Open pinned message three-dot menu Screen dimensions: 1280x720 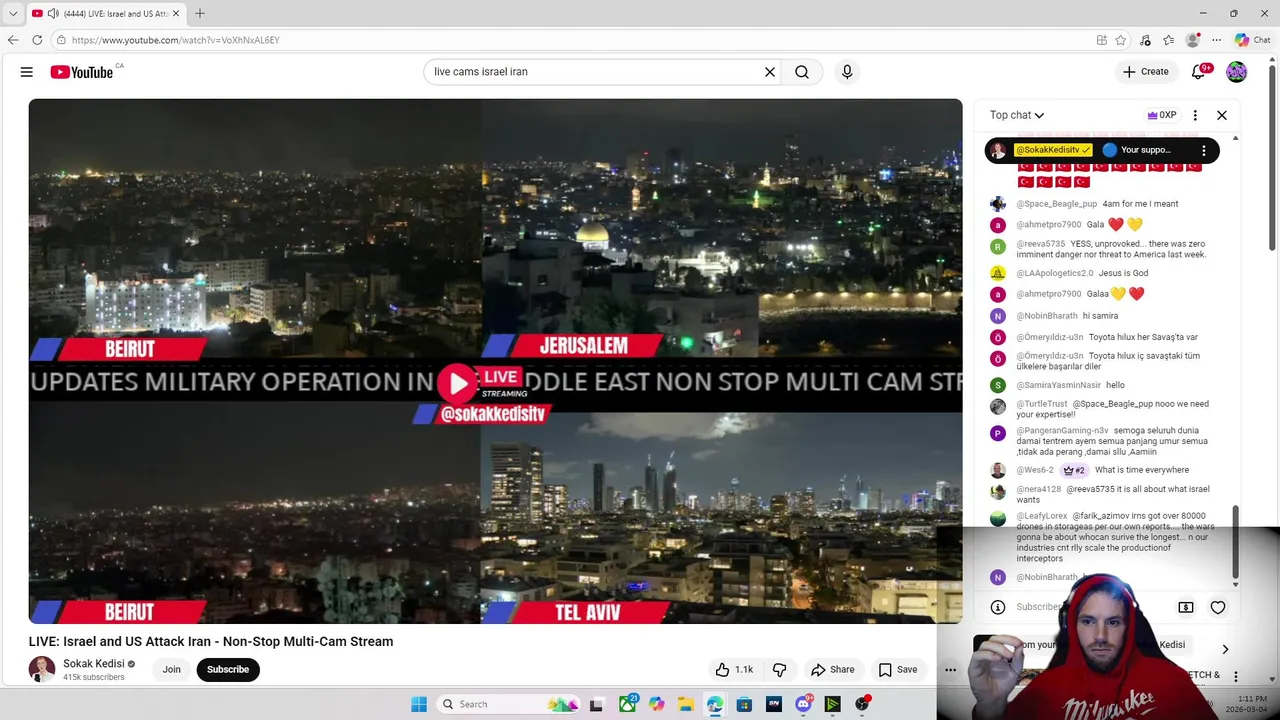(1204, 150)
